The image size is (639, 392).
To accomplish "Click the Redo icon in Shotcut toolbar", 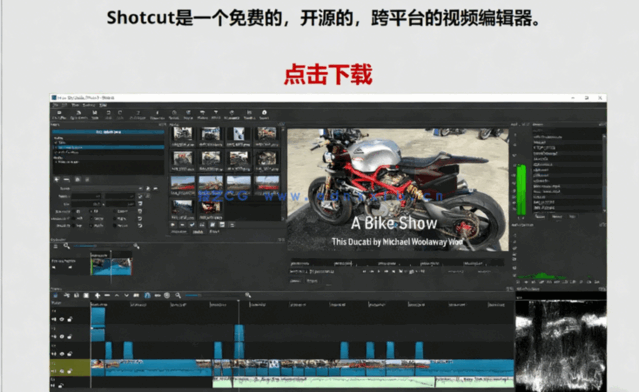I will [120, 115].
